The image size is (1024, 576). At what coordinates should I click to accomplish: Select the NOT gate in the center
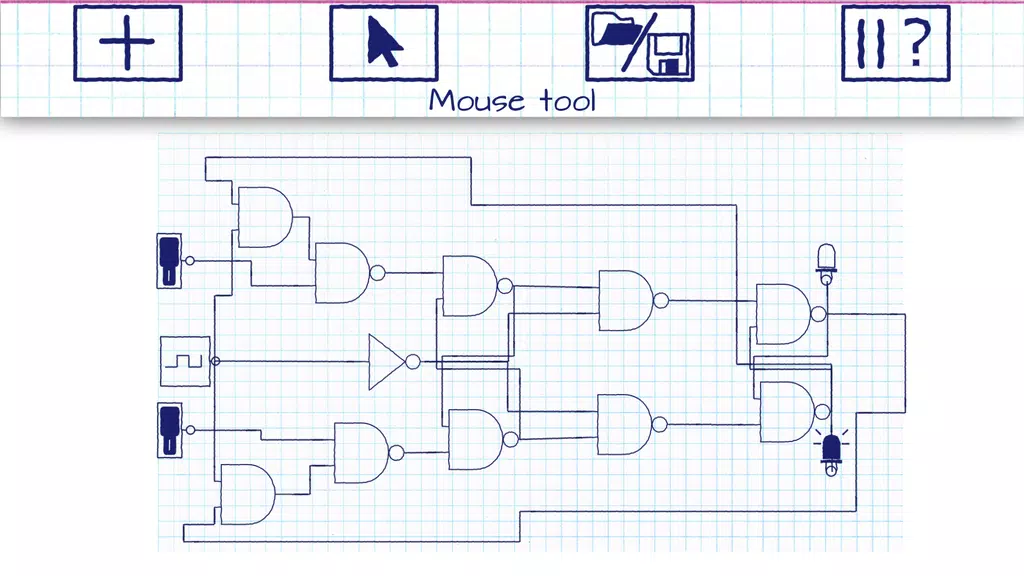(385, 361)
